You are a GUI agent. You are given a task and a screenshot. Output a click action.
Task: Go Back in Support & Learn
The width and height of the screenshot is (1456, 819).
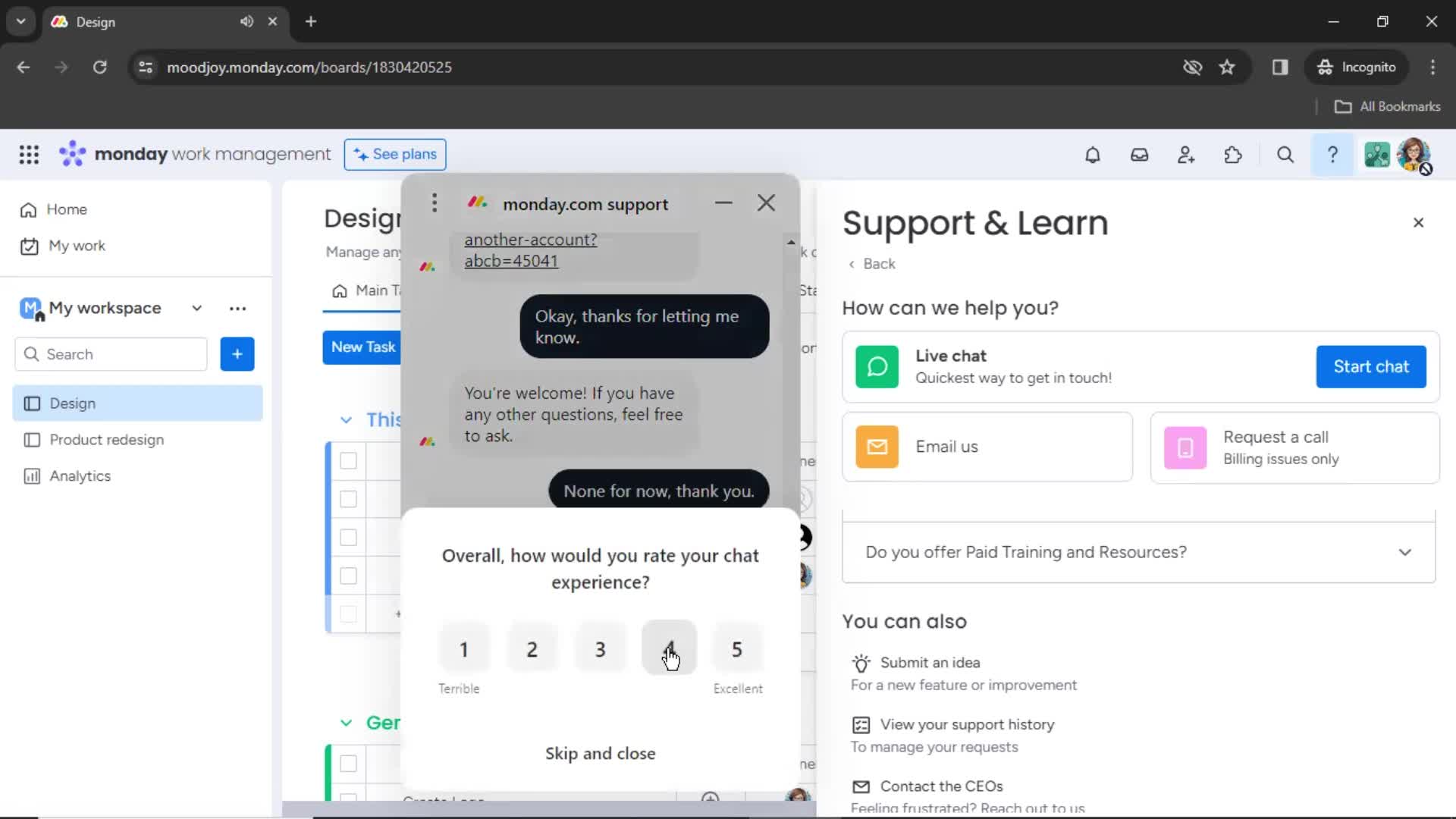coord(871,264)
